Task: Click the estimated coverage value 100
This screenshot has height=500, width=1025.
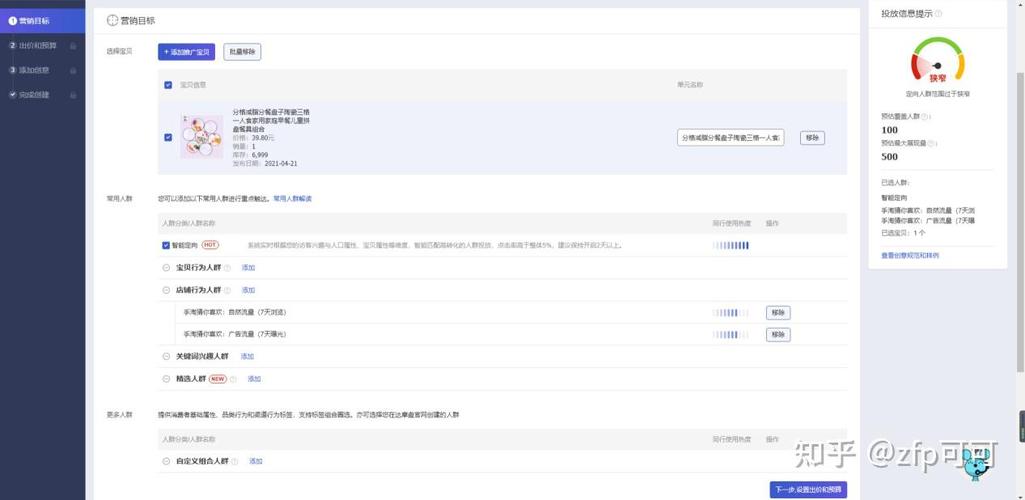Action: click(890, 130)
